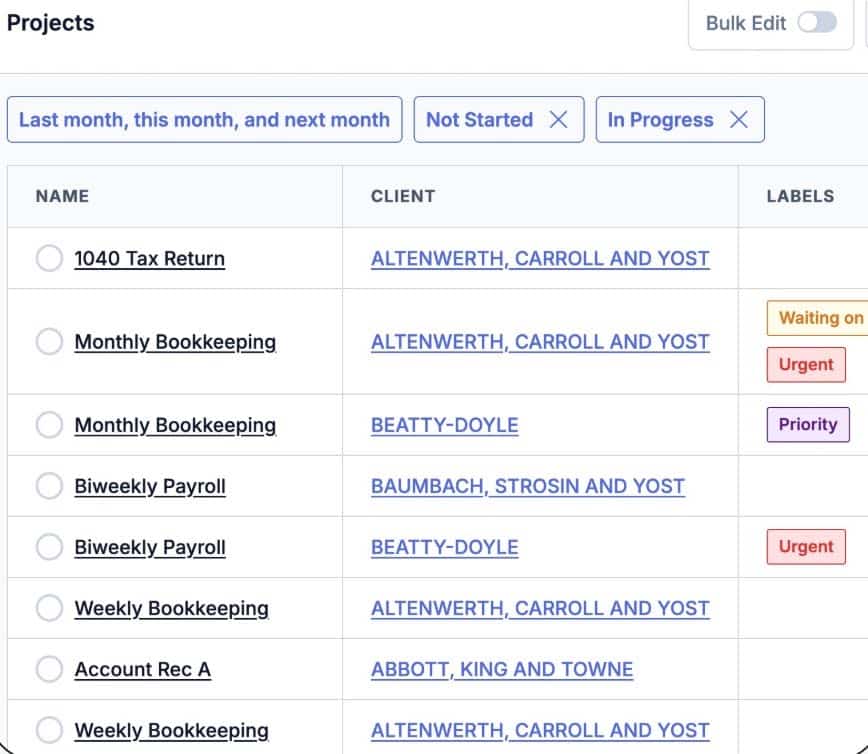Click the Urgent label on Biweekly Payroll
The image size is (868, 754).
[x=806, y=547]
